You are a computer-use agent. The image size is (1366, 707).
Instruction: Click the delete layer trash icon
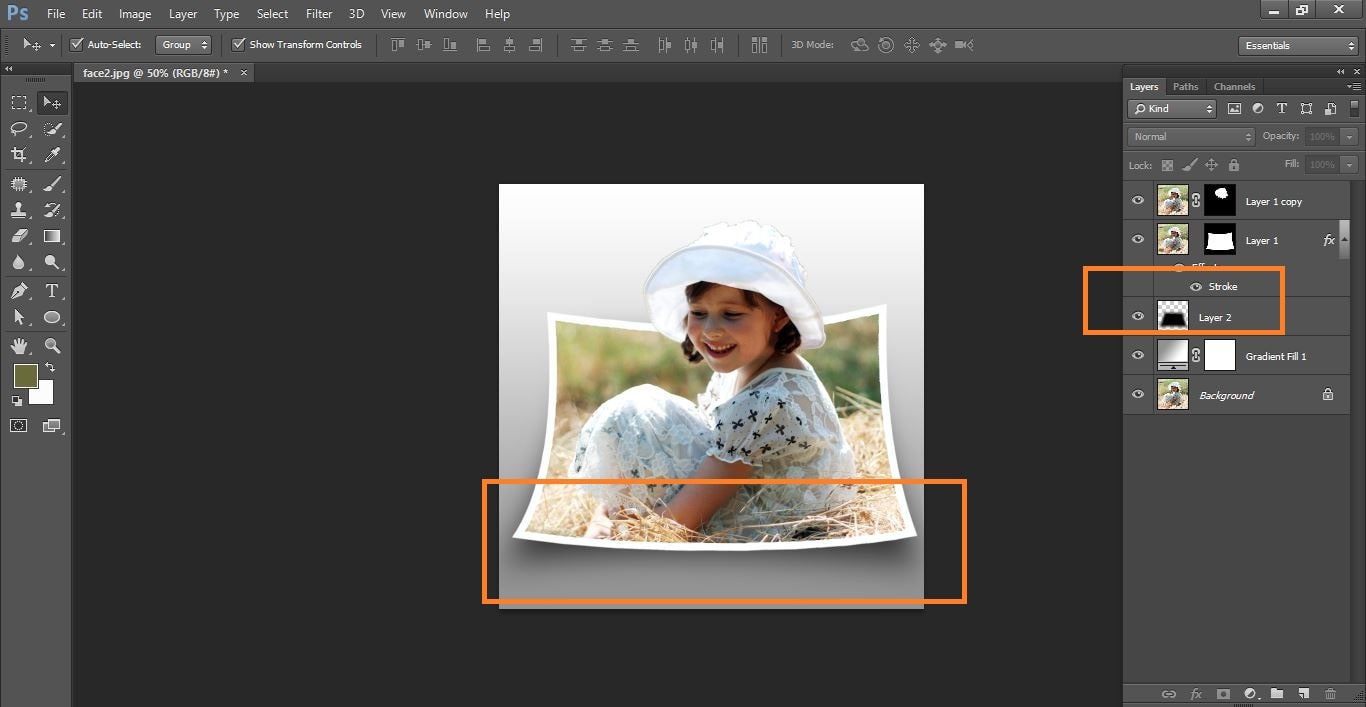pos(1330,694)
